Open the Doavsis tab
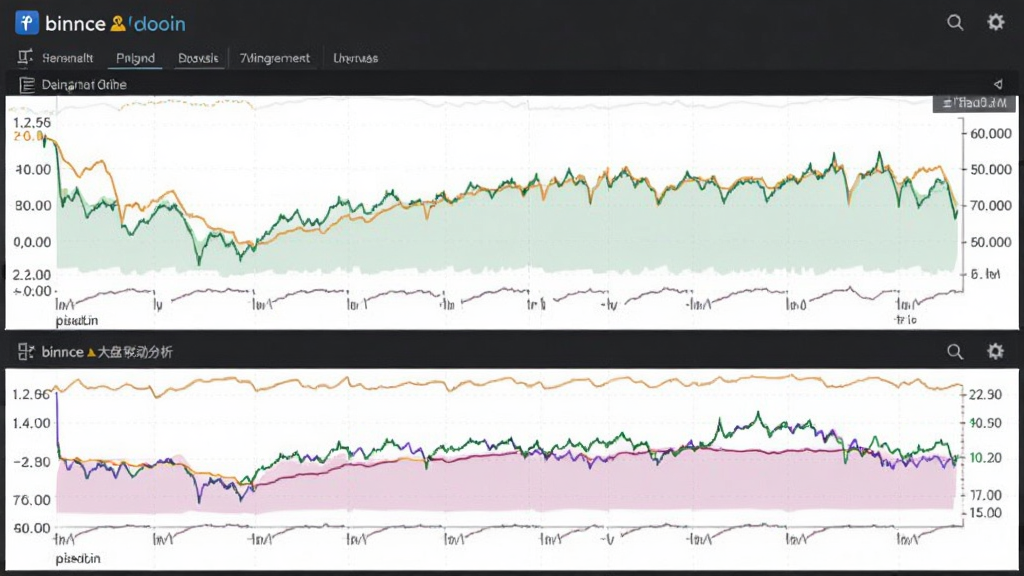Image resolution: width=1024 pixels, height=576 pixels. click(198, 58)
